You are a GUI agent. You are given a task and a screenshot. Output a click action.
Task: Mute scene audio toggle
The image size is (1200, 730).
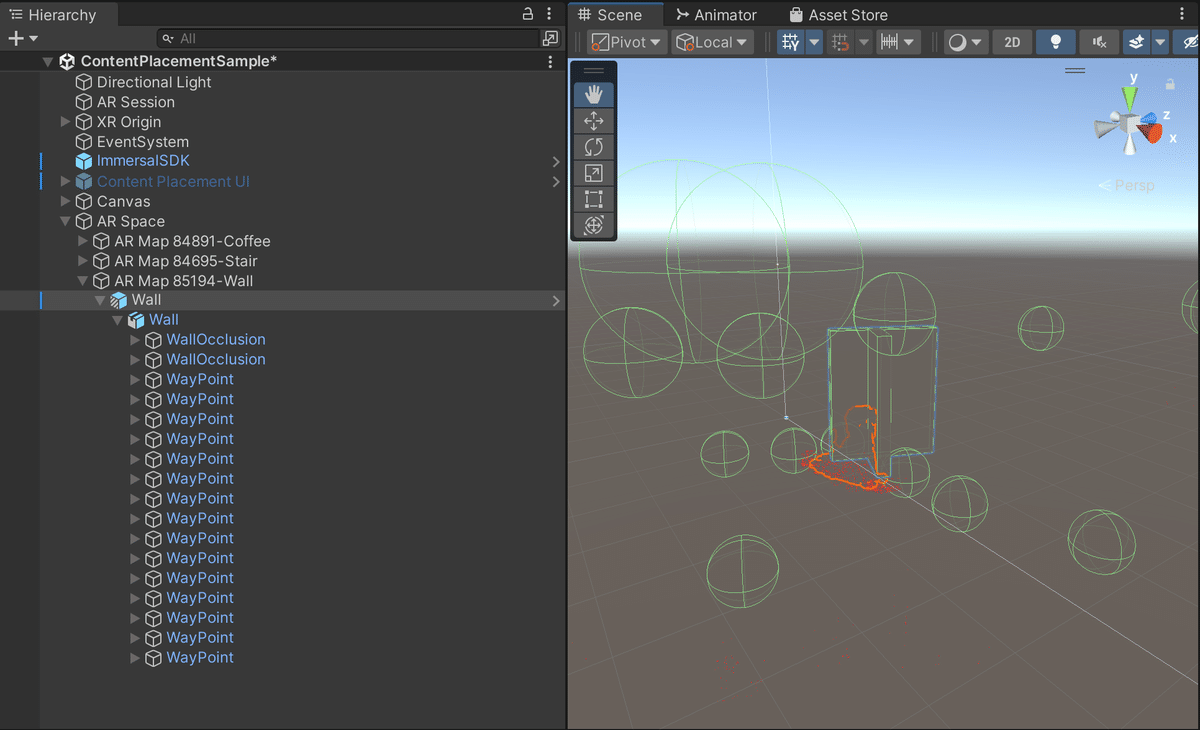tap(1099, 42)
